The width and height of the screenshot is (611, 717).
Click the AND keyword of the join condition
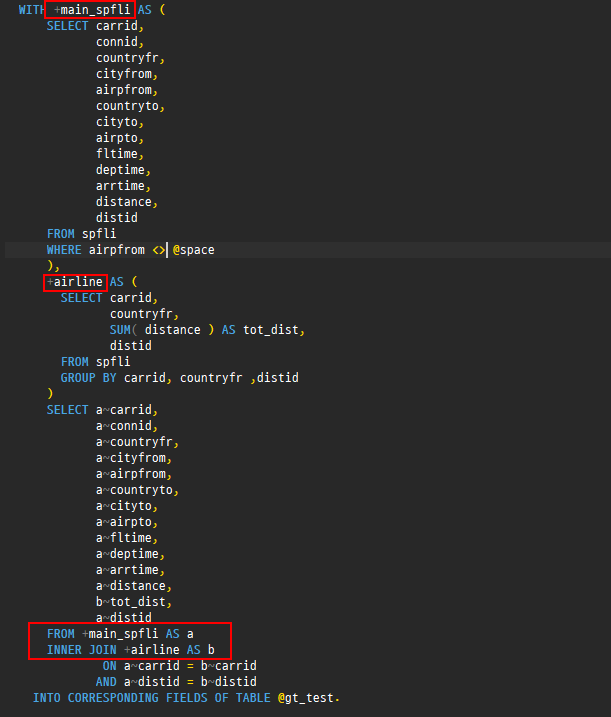click(106, 682)
